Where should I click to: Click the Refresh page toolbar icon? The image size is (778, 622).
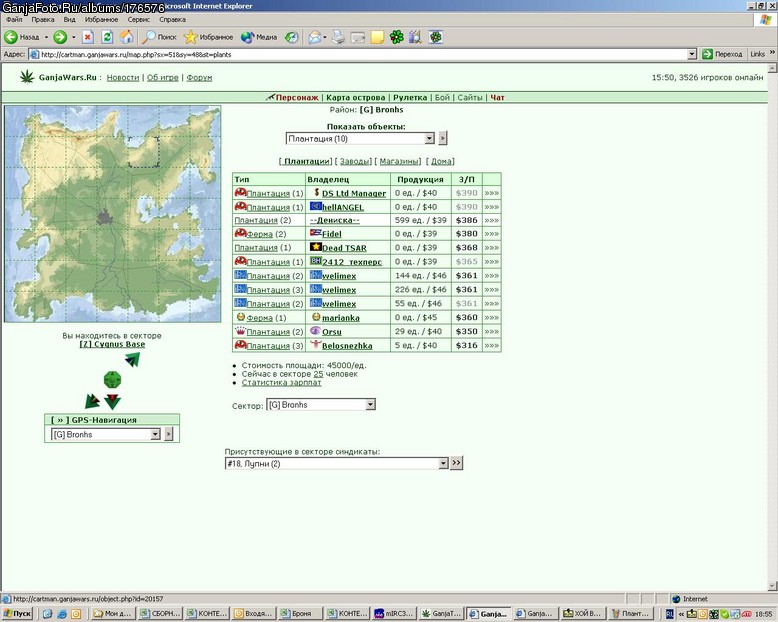click(x=107, y=37)
